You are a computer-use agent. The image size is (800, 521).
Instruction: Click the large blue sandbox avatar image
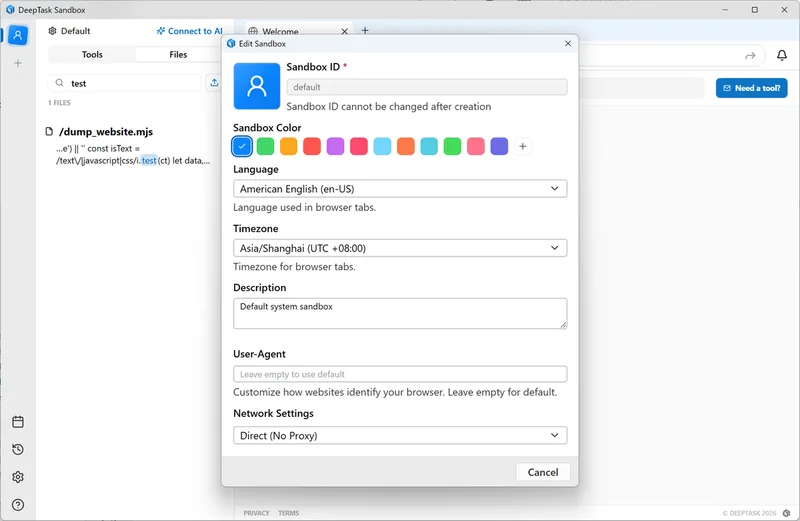pyautogui.click(x=257, y=86)
